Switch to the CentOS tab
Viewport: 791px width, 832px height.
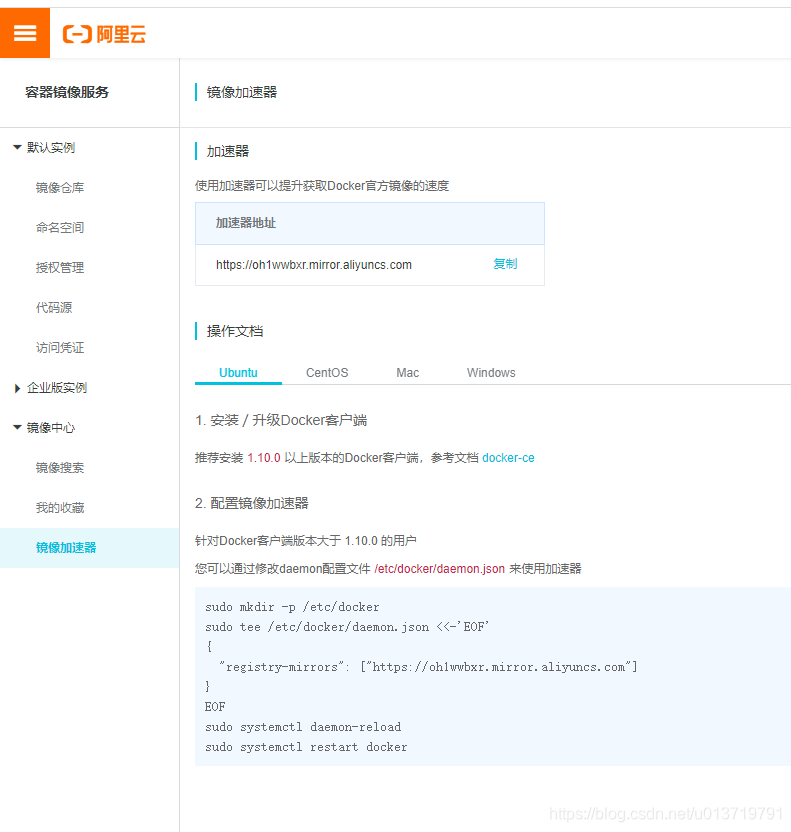click(x=327, y=372)
